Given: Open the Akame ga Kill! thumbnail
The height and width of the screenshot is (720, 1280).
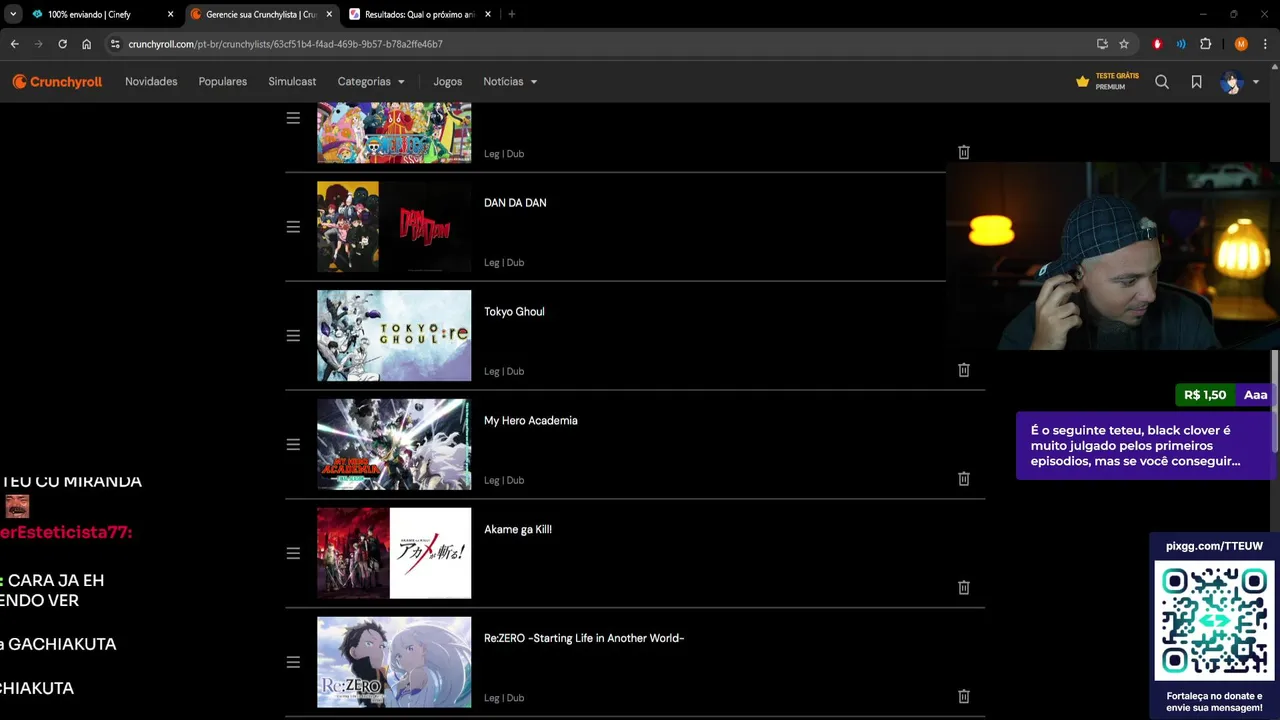Looking at the screenshot, I should pos(394,553).
